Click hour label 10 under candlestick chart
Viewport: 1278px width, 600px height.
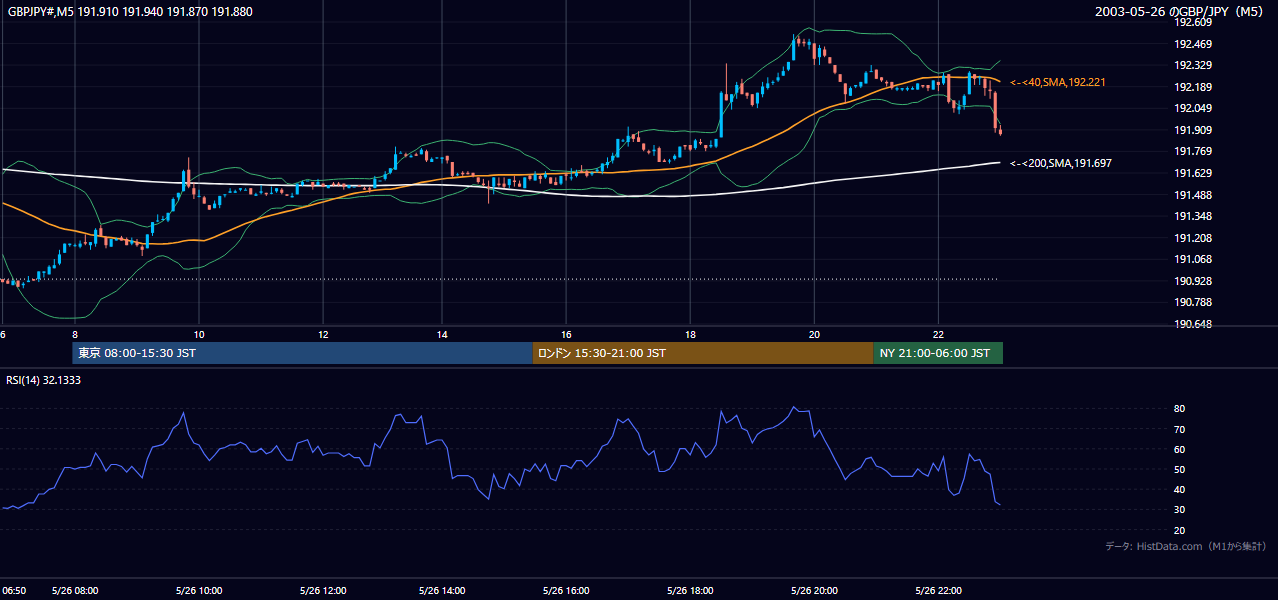[199, 334]
